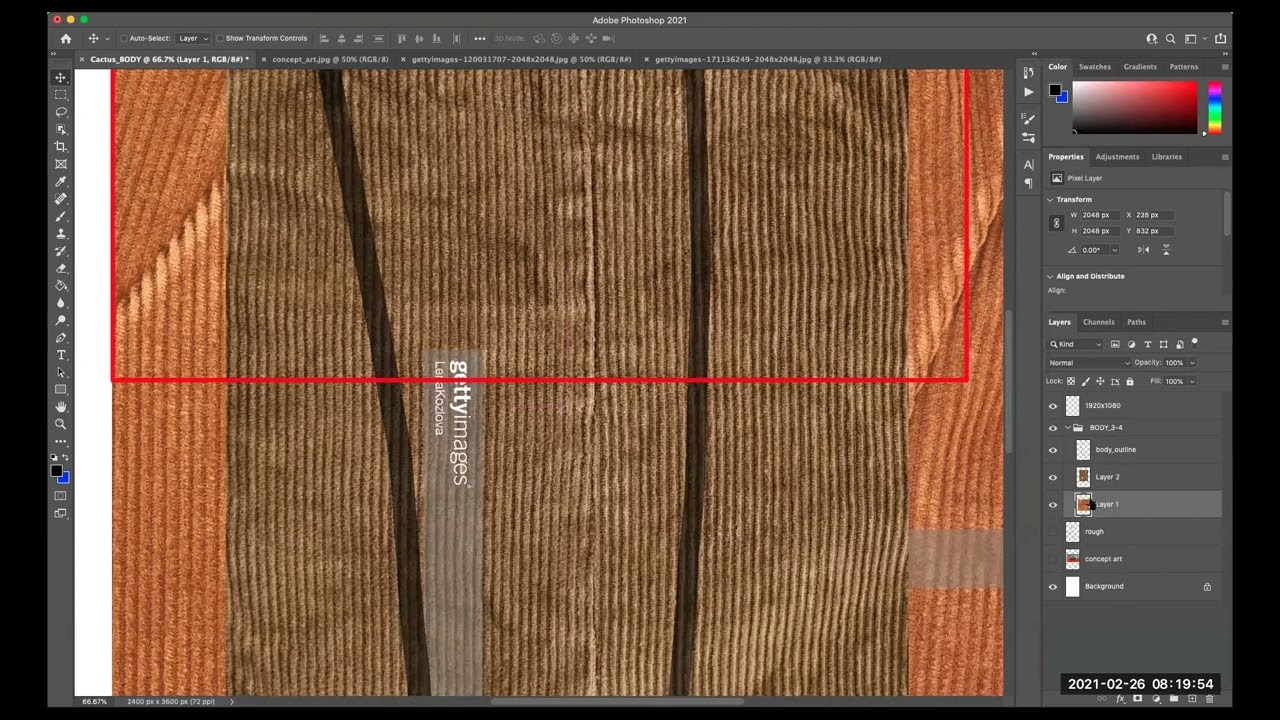Click Flip Horizontal in Properties panel
1280x720 pixels.
pos(1144,250)
